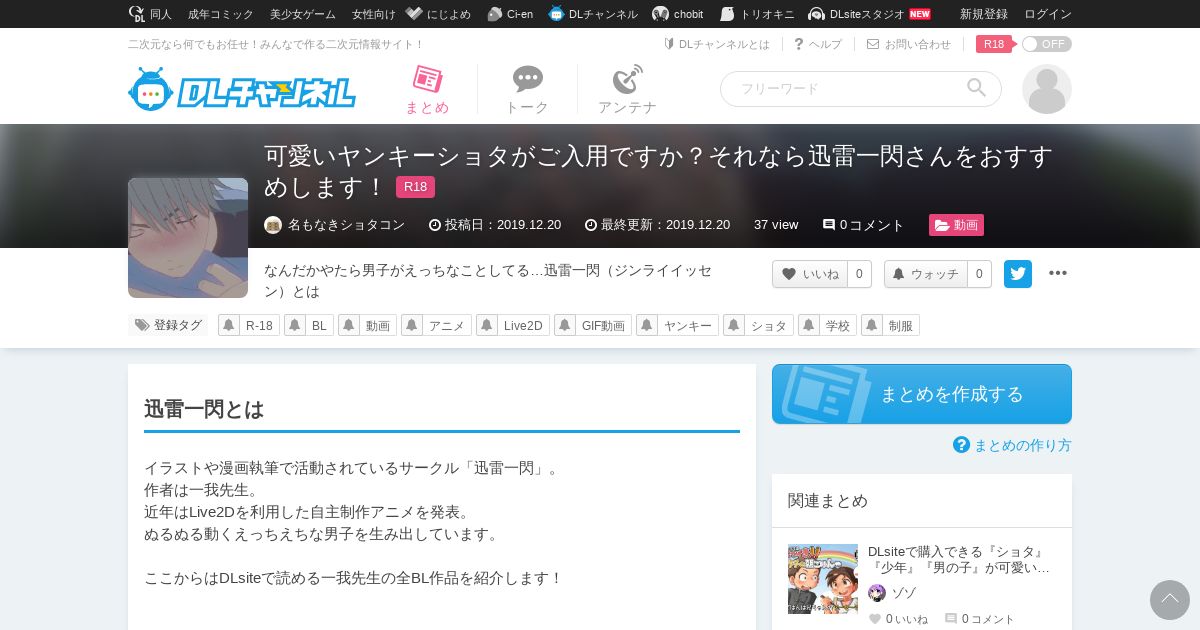Watch the R-18 tag via bell icon
This screenshot has width=1200, height=630.
tap(229, 325)
